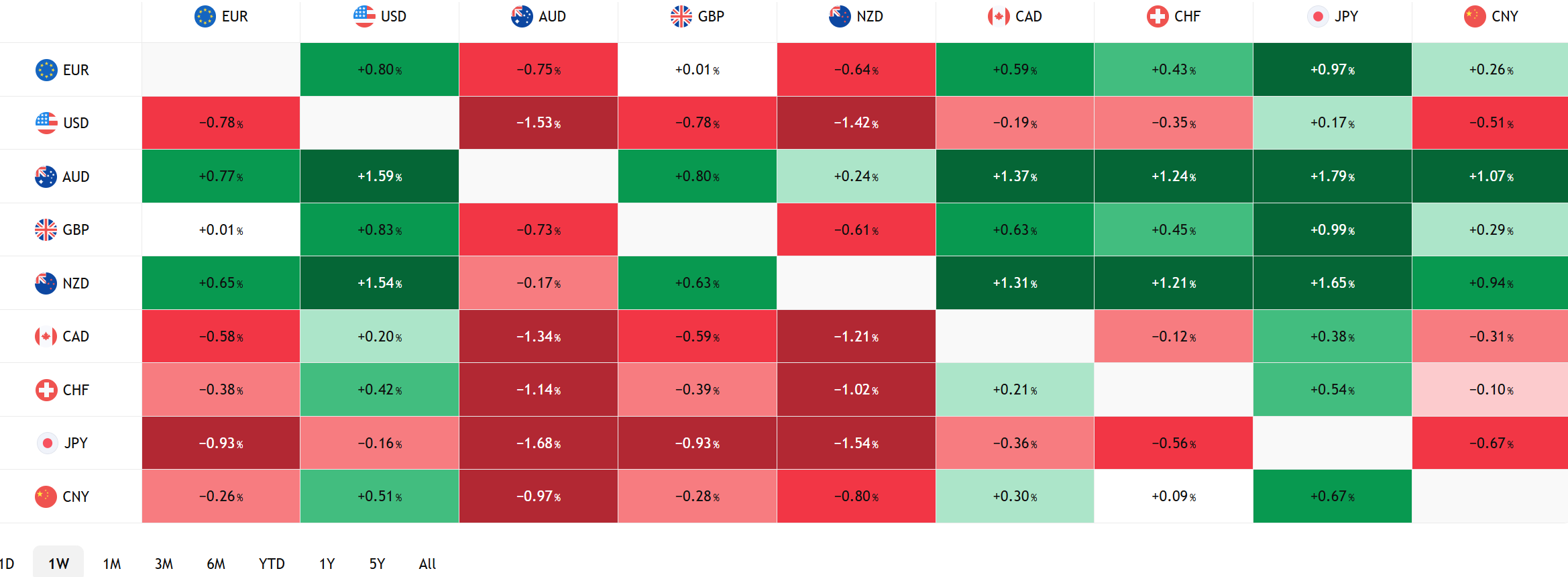Switch to the 1M timeframe tab
The height and width of the screenshot is (577, 1568).
click(x=112, y=564)
